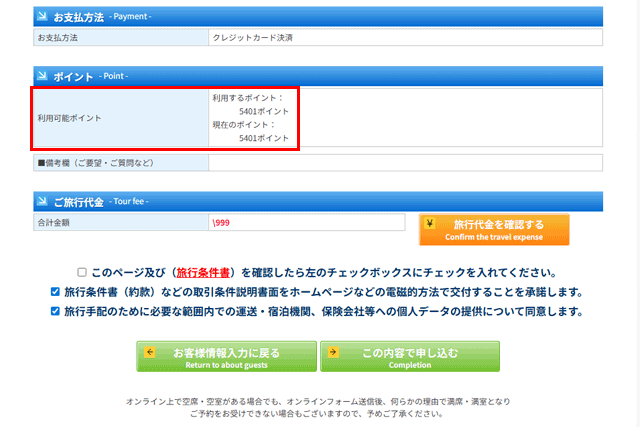
Task: Click the right arrow icon on the Completion button
Action: [x=332, y=352]
